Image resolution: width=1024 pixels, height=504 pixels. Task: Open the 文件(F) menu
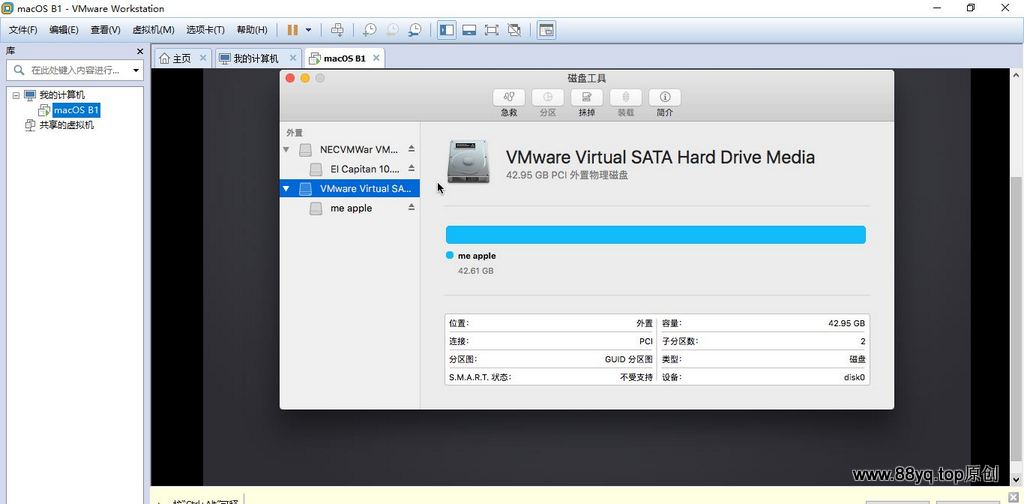(x=23, y=30)
